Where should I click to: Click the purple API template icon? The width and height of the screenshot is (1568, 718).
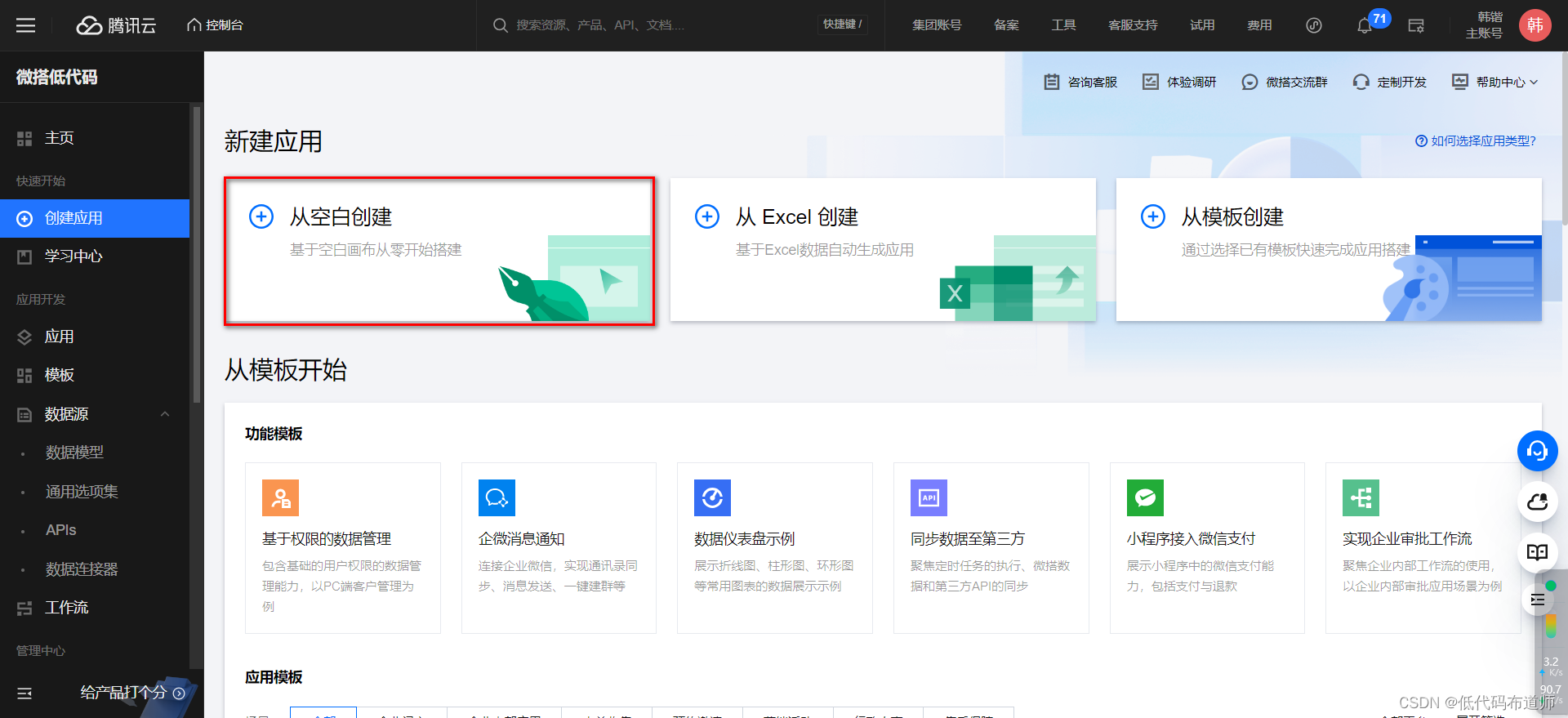click(x=929, y=497)
